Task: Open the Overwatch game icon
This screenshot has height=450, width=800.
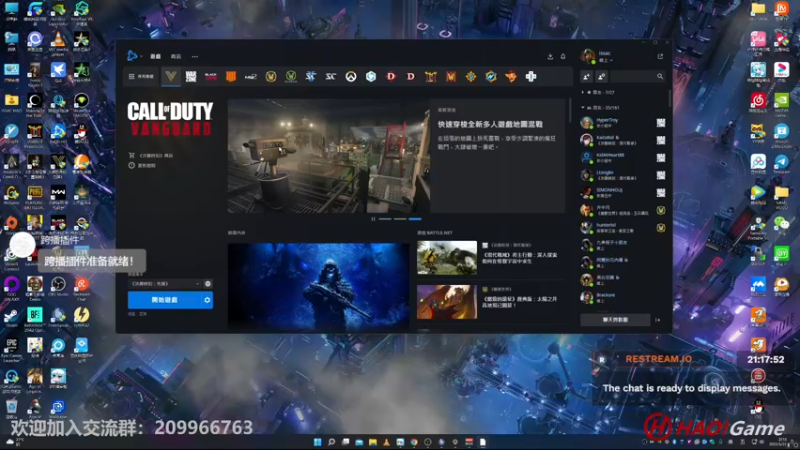Action: coord(351,77)
